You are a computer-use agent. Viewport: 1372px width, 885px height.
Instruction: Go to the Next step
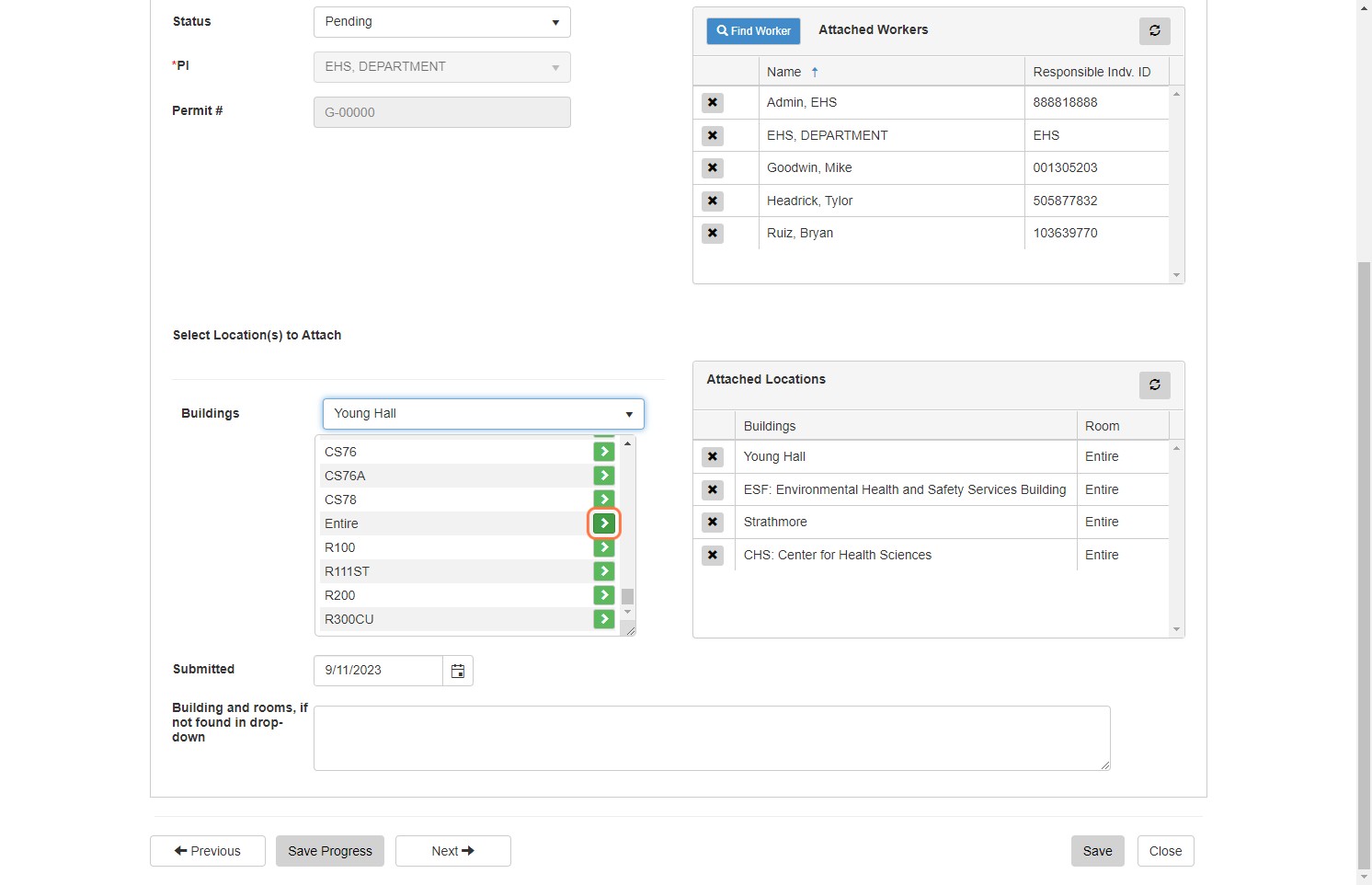453,851
